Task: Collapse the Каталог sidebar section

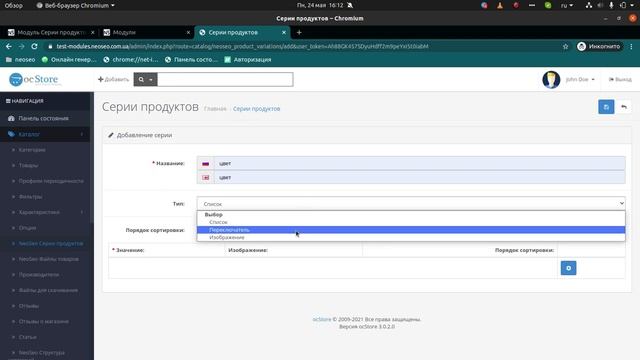Action: pyautogui.click(x=45, y=134)
